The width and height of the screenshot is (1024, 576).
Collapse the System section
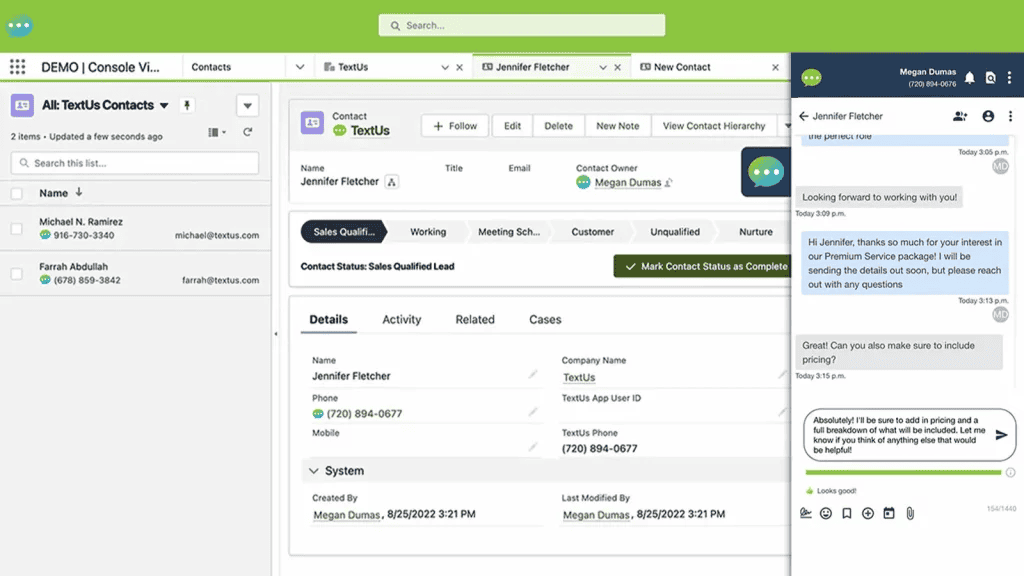[313, 471]
